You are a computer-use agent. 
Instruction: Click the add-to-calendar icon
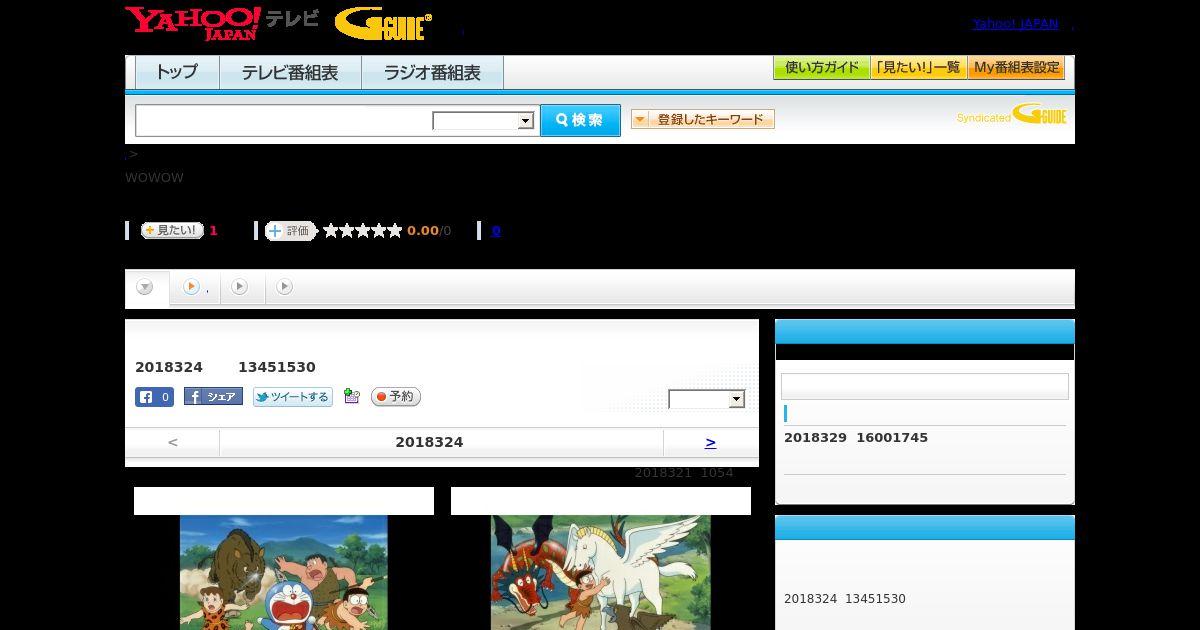(351, 397)
